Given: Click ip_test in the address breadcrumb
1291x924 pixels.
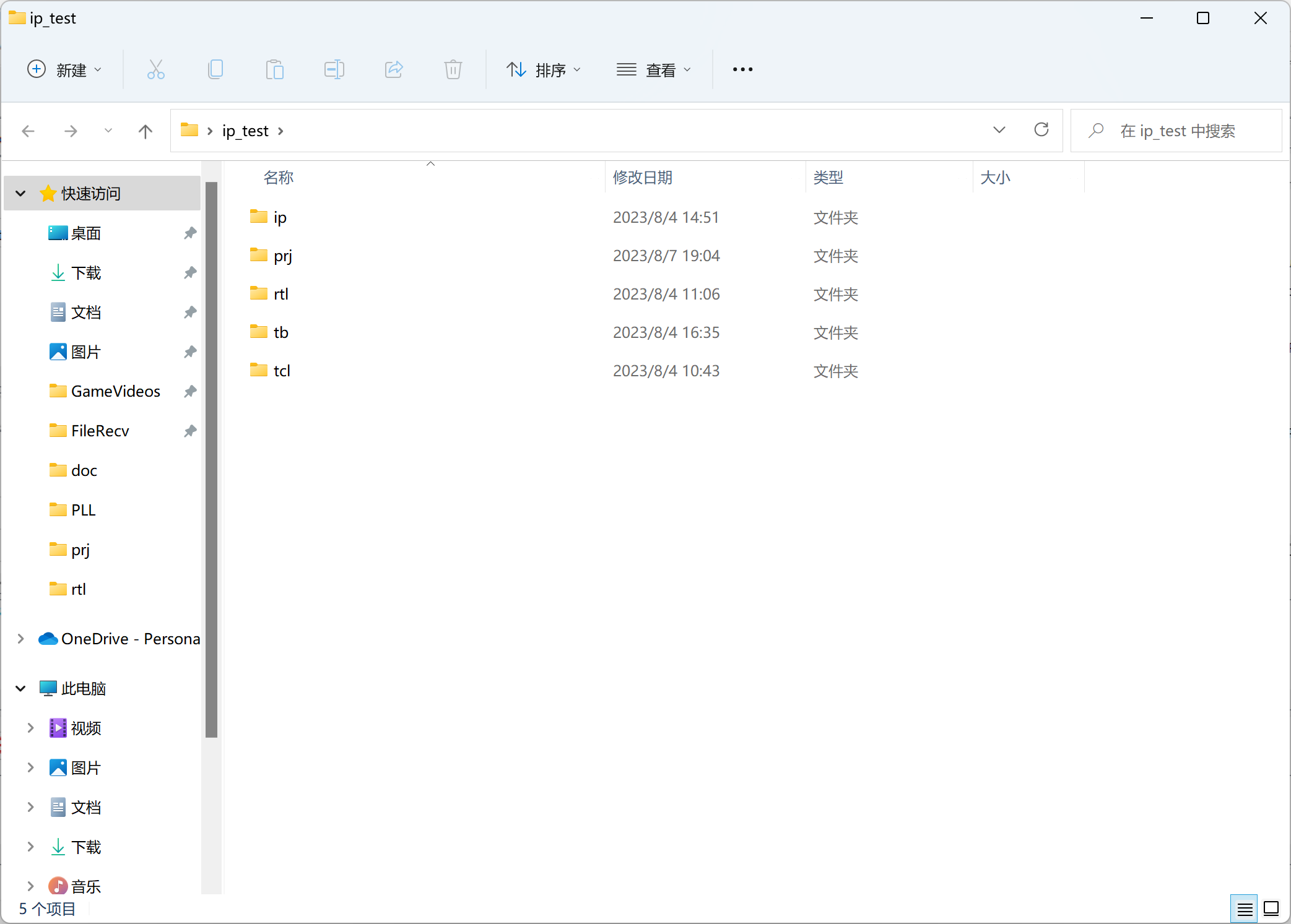Looking at the screenshot, I should [245, 131].
